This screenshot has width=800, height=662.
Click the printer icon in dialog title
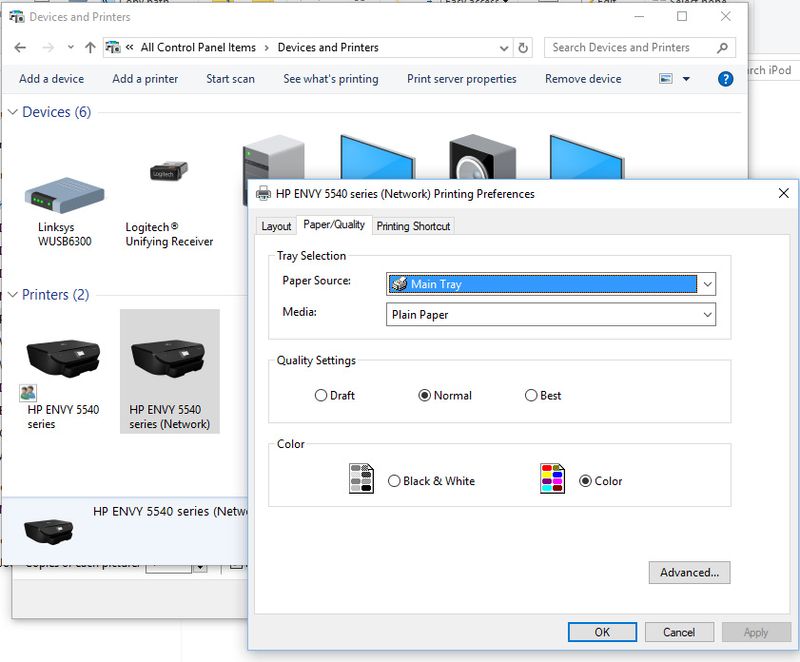point(263,193)
